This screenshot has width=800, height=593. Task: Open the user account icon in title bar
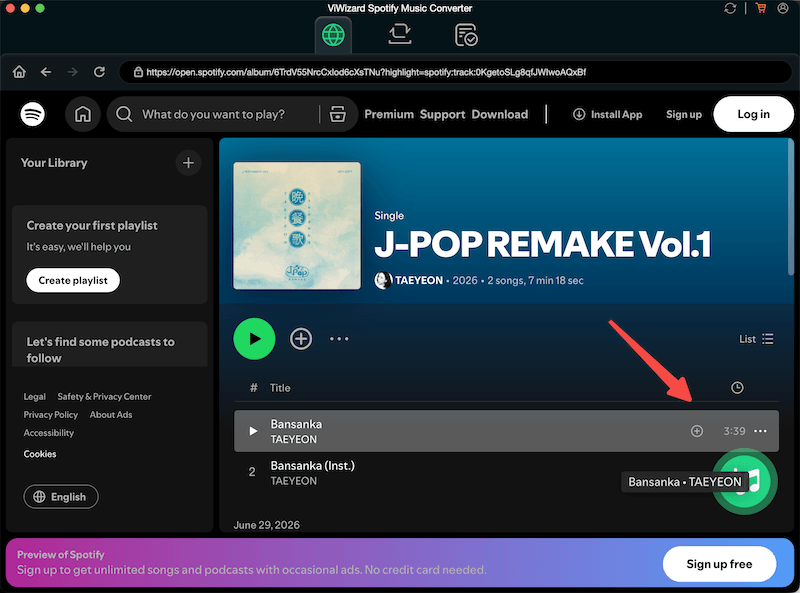tap(783, 8)
